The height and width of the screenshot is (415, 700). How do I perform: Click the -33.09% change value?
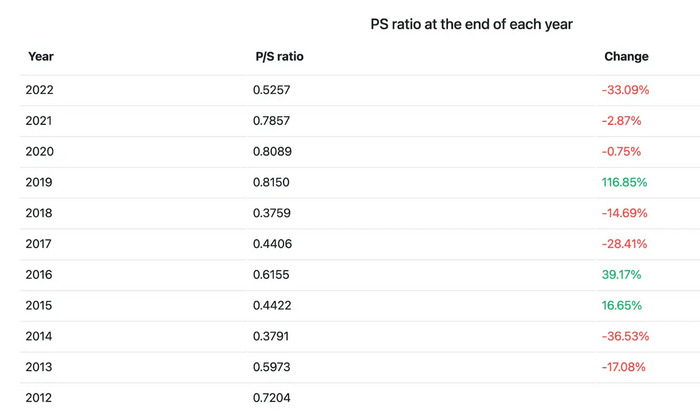[x=625, y=90]
